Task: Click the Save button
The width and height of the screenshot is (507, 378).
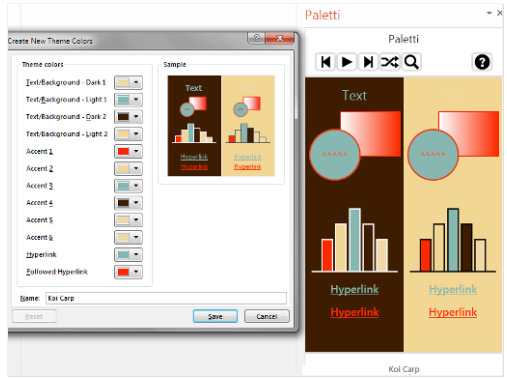Action: tap(215, 316)
